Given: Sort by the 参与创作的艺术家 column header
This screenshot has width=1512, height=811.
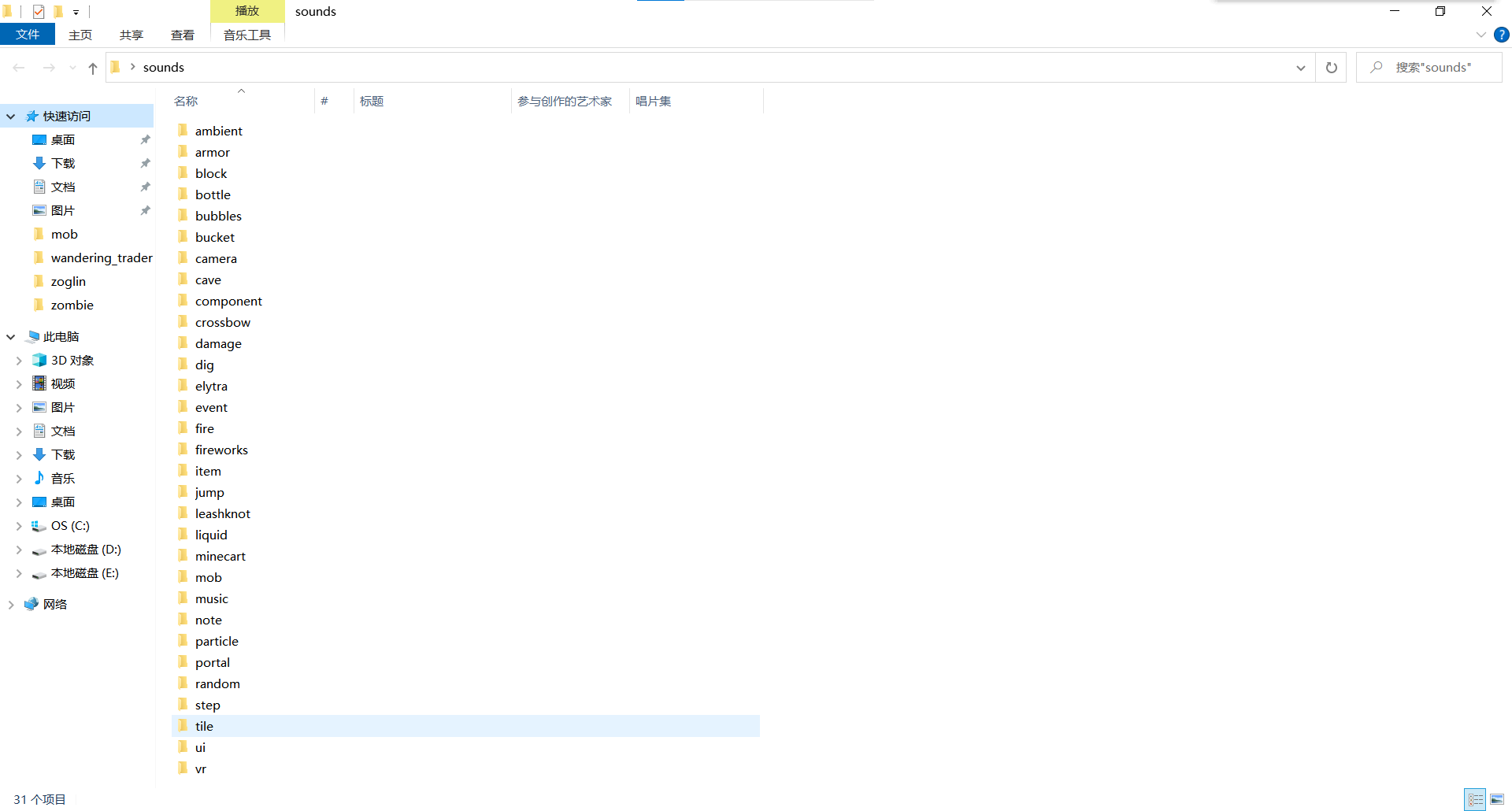Looking at the screenshot, I should point(570,101).
